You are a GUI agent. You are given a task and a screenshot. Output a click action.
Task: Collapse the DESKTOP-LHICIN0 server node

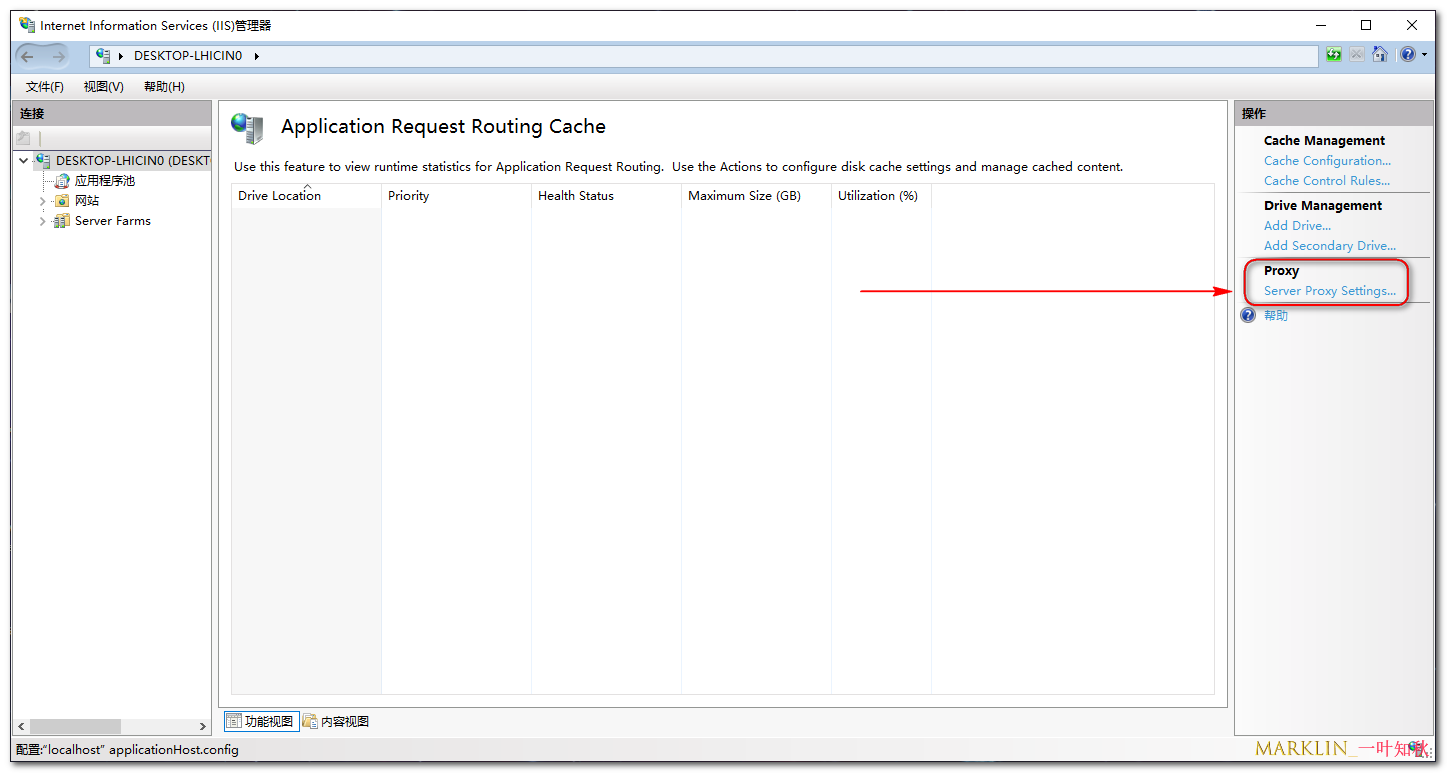[x=24, y=161]
